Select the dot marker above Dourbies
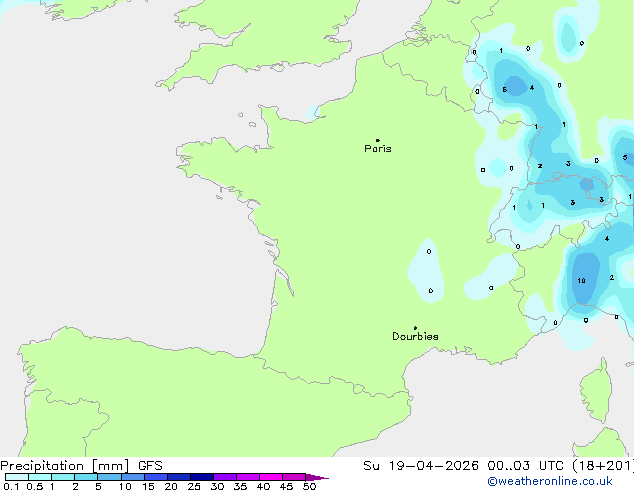The image size is (634, 490). [x=415, y=328]
